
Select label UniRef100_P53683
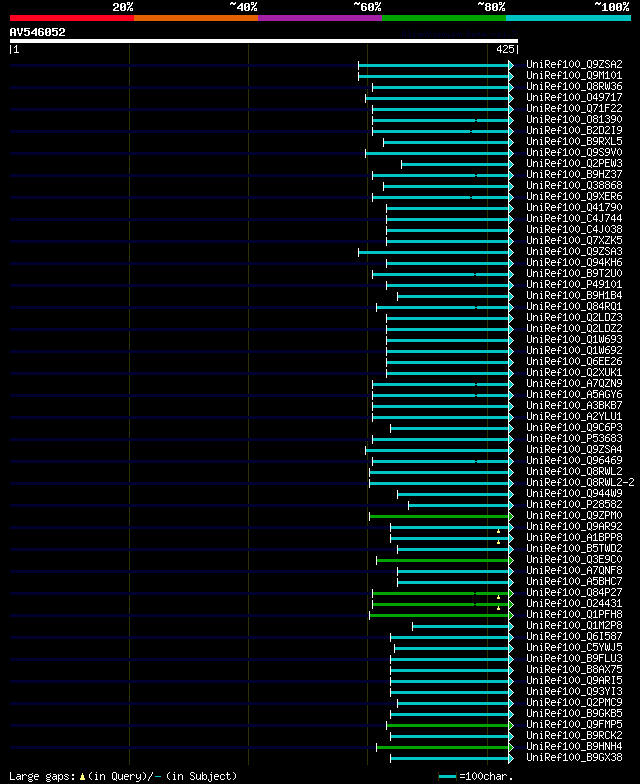click(574, 438)
